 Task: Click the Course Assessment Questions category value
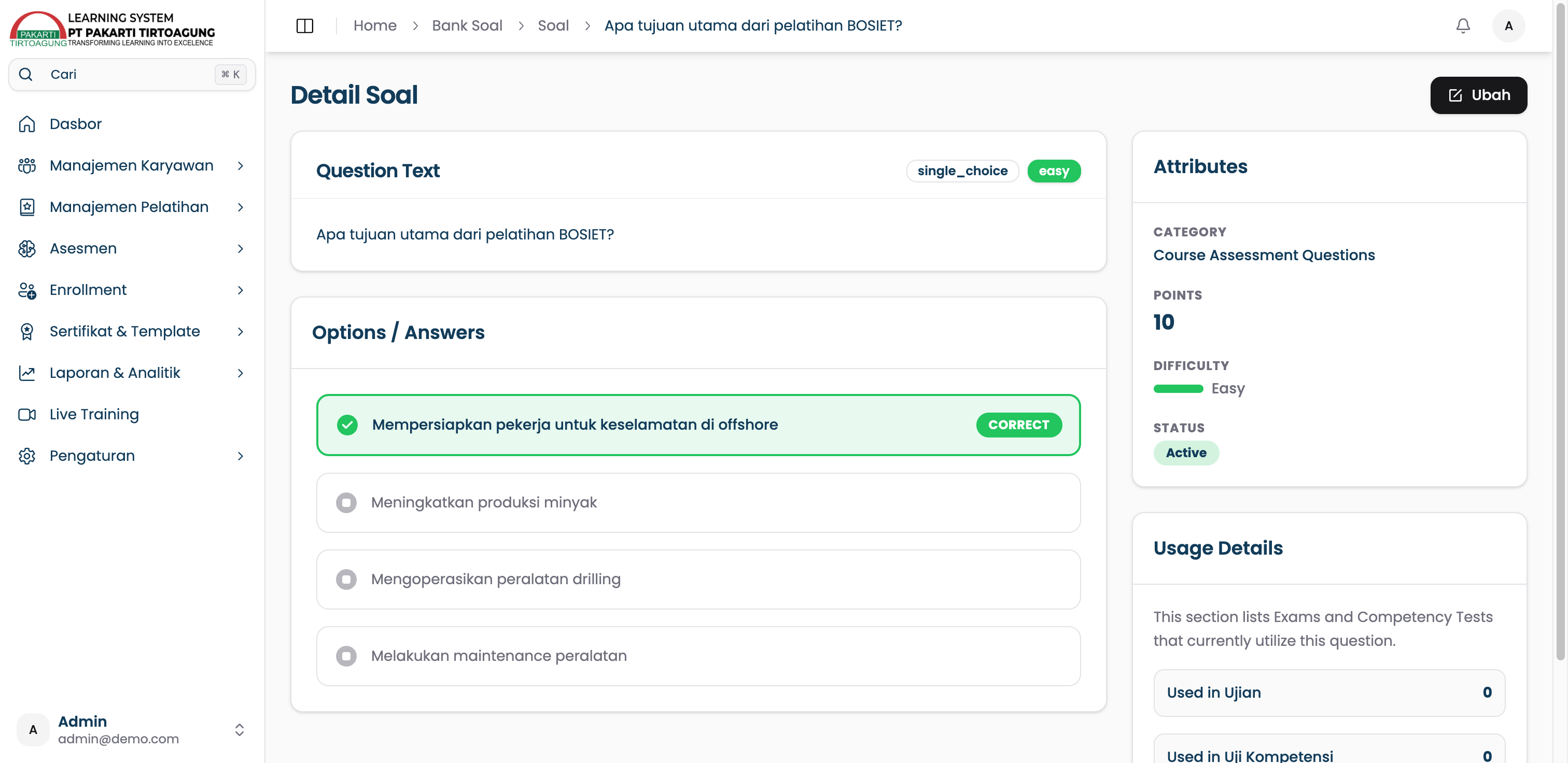pos(1264,255)
